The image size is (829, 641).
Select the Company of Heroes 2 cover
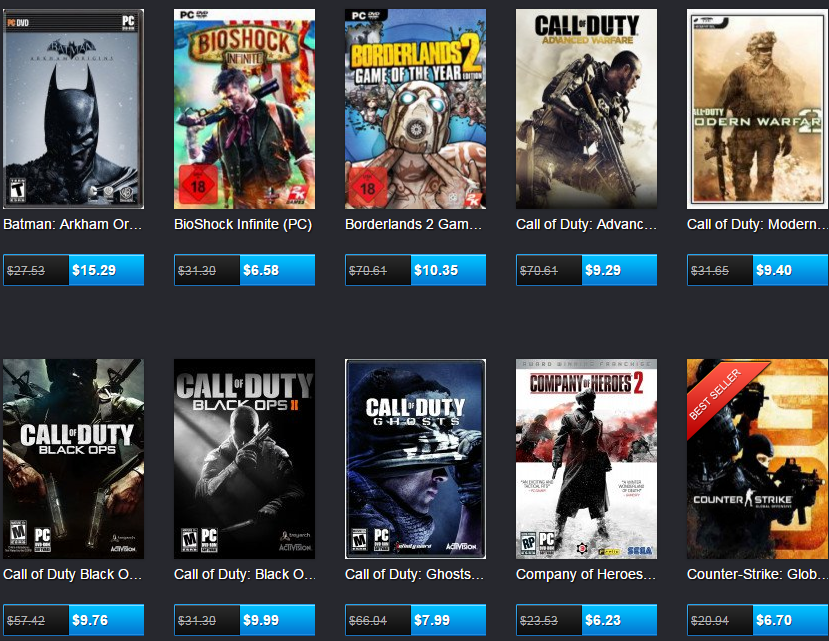[x=586, y=459]
